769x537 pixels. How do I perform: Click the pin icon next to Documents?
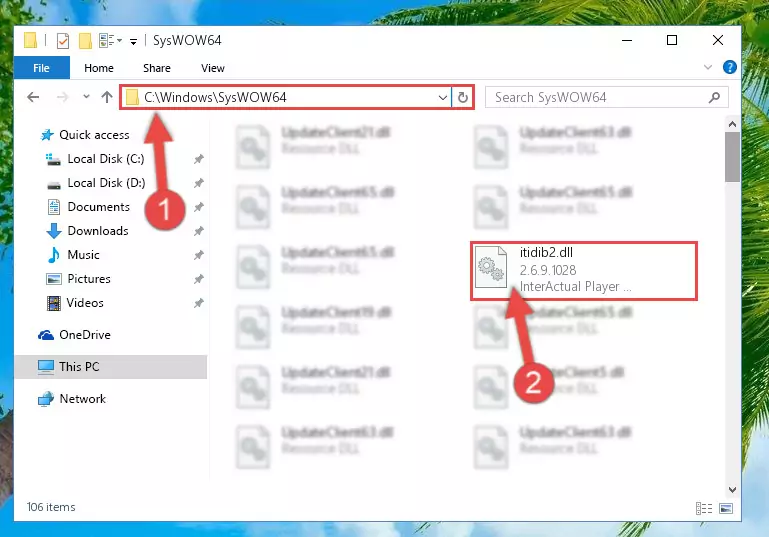[x=199, y=207]
